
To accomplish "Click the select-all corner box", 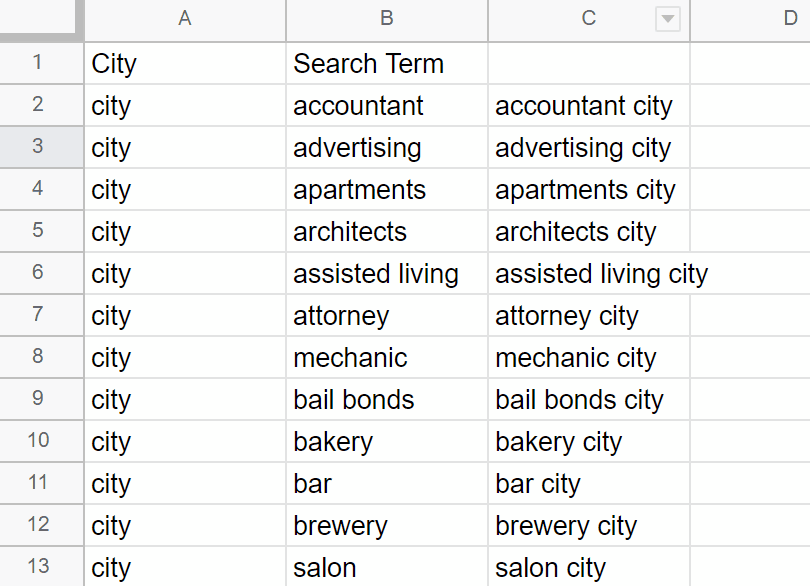I will click(41, 19).
